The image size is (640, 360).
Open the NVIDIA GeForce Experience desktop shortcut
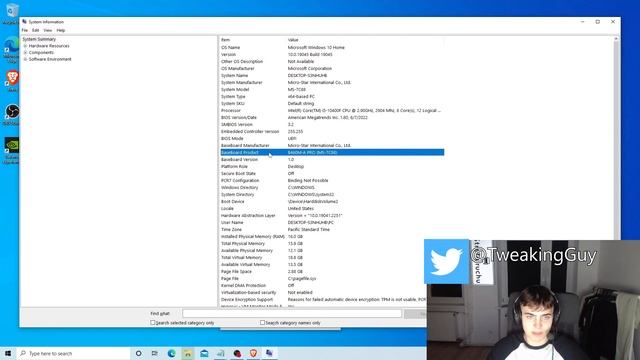(x=12, y=150)
